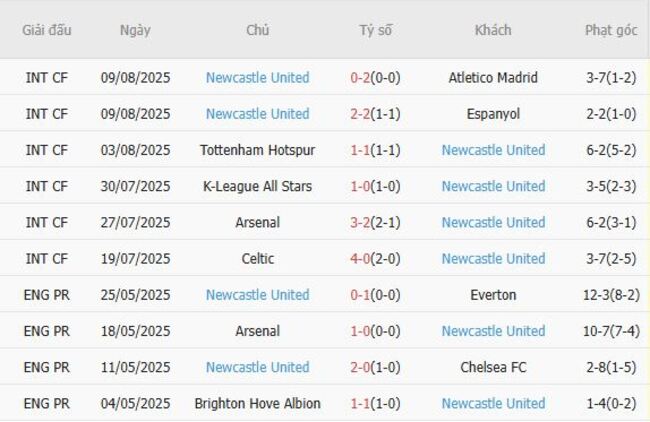Select the "Khách" column header
Screen dimensions: 650x422
[493, 30]
